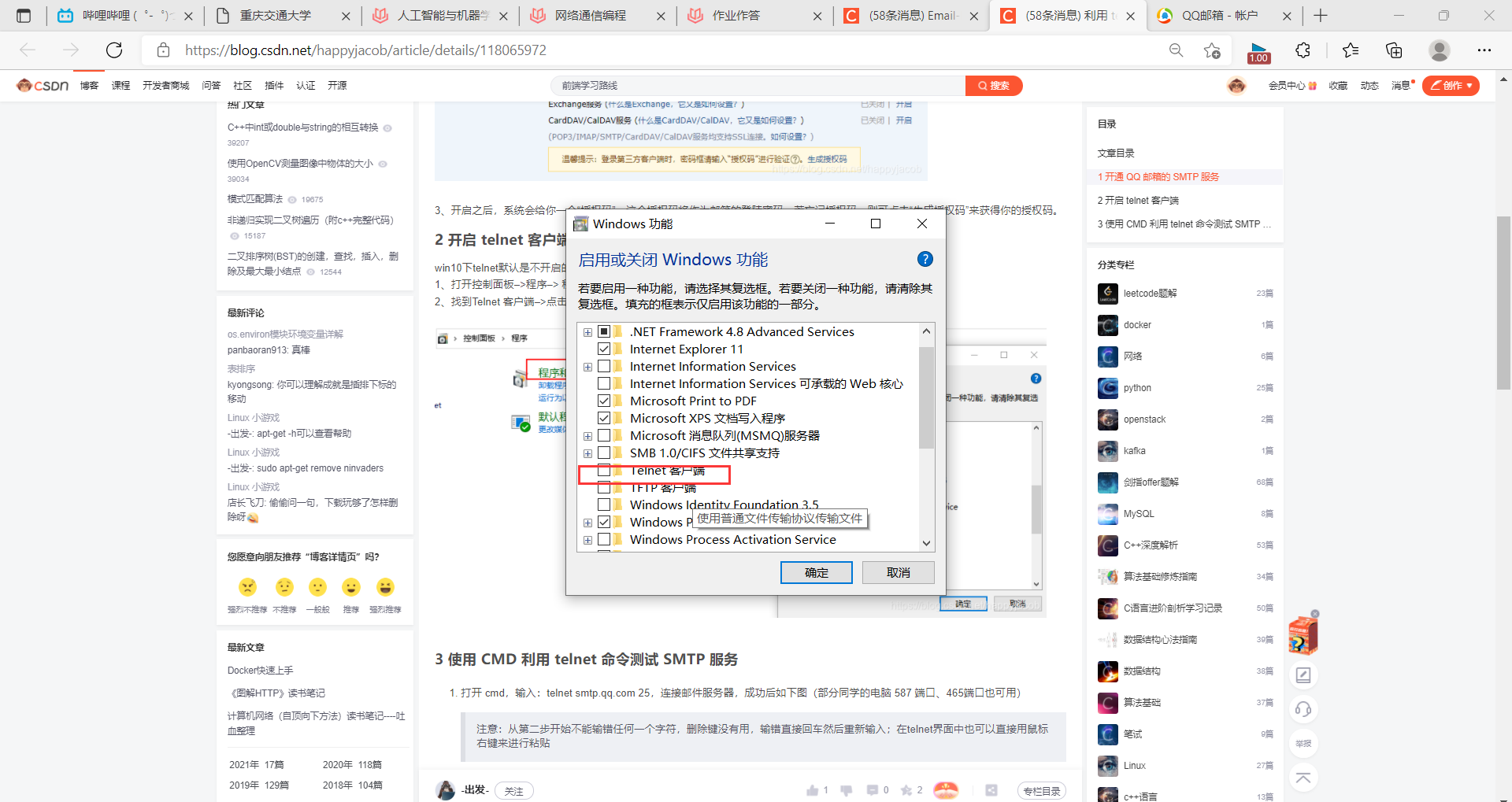
Task: Expand the .NET Framework 4.8 Advanced Services node
Action: pyautogui.click(x=587, y=332)
